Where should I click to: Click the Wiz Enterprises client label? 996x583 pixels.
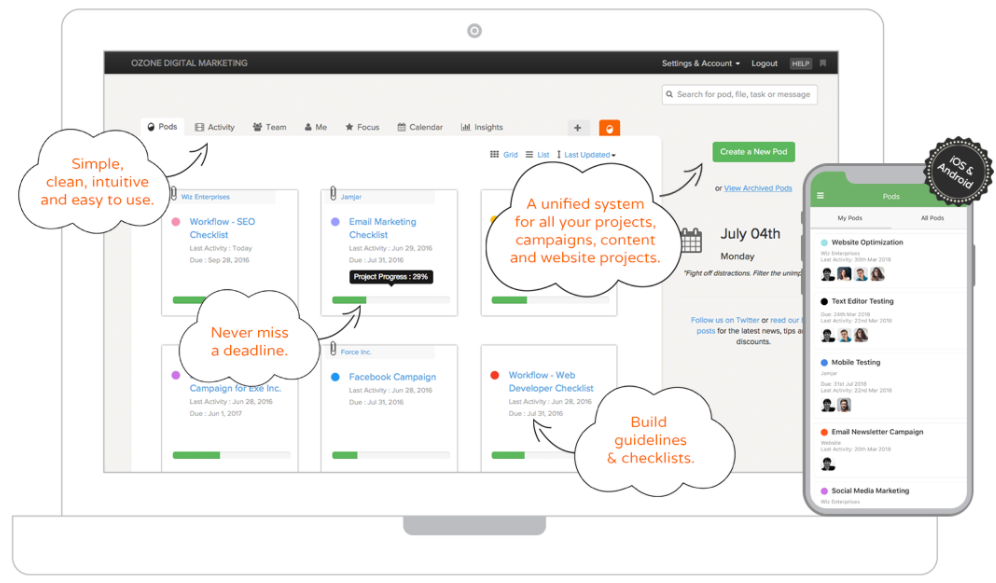[205, 197]
